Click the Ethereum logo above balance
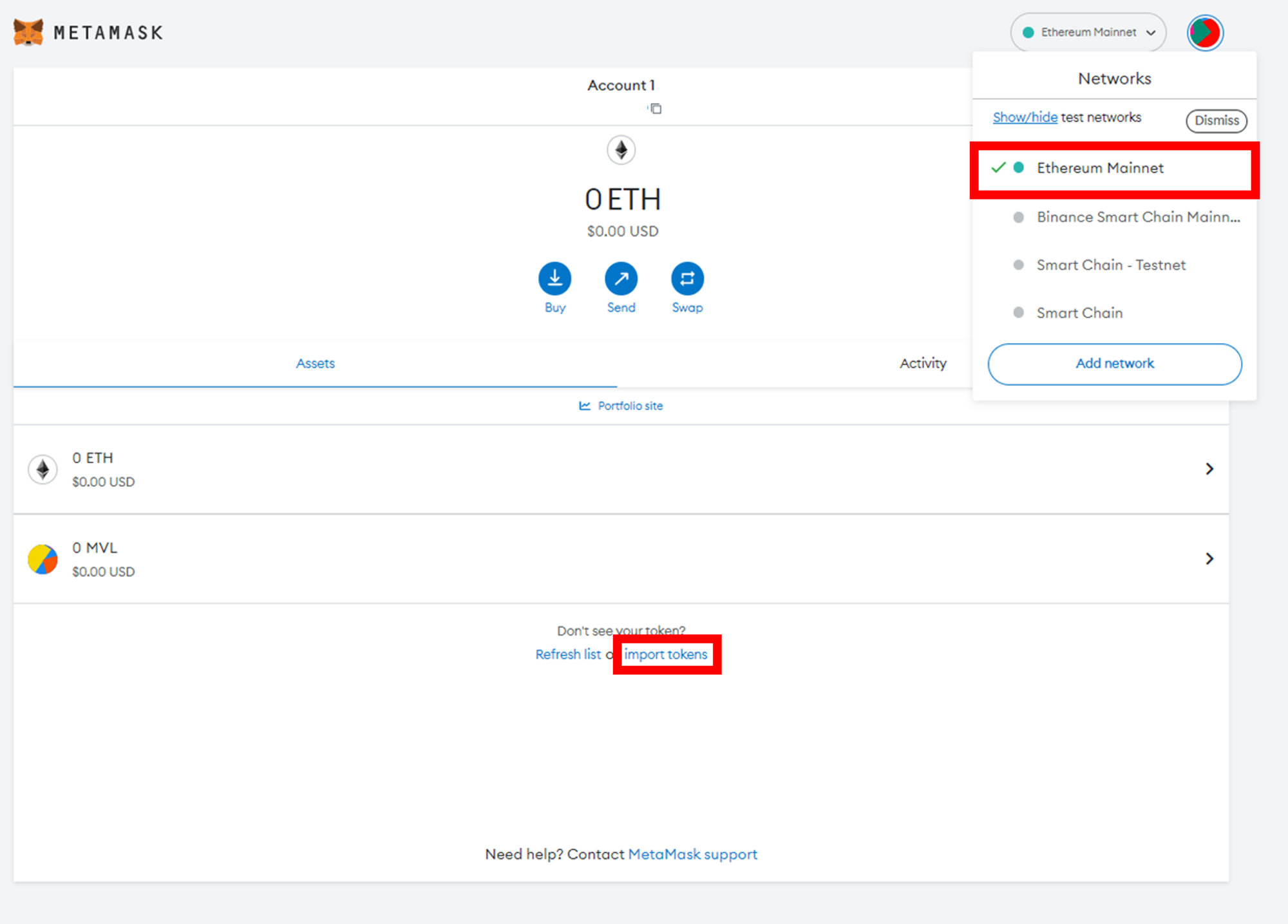The height and width of the screenshot is (924, 1288). (x=621, y=150)
